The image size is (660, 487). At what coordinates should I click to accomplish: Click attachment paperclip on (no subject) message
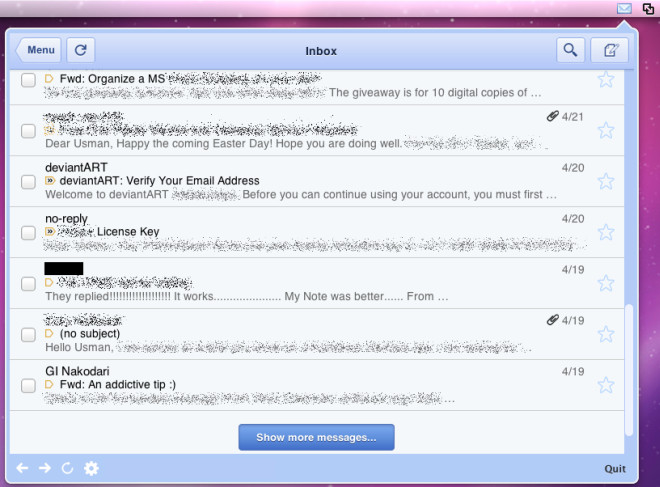tap(552, 320)
